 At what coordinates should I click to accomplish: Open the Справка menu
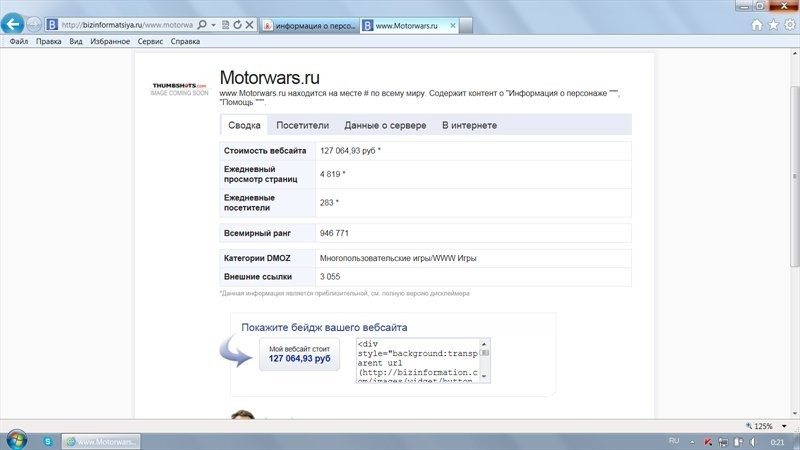click(x=185, y=41)
